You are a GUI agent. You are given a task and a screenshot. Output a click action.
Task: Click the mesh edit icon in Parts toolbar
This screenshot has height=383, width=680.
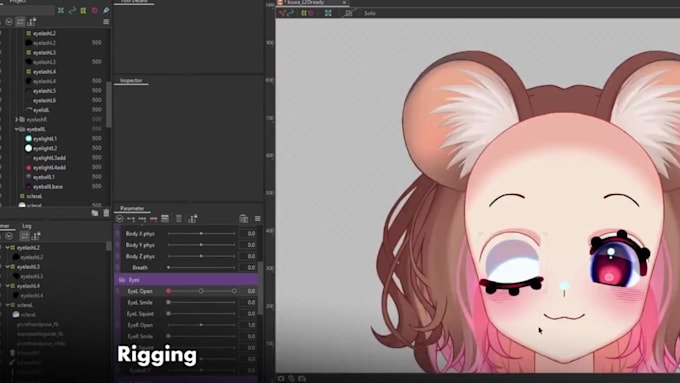(x=61, y=10)
